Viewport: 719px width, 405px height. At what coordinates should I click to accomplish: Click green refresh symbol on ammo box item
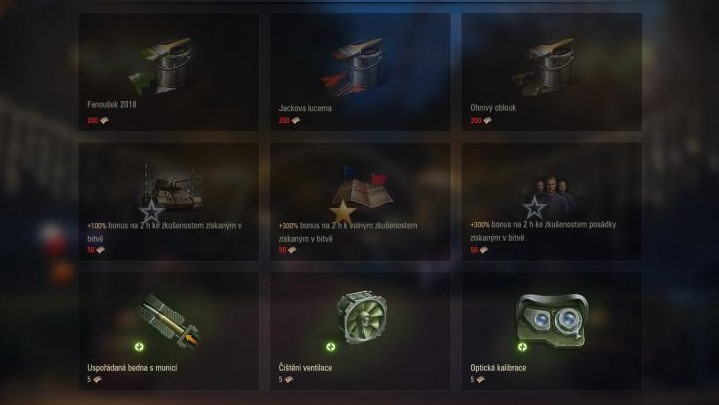[139, 347]
